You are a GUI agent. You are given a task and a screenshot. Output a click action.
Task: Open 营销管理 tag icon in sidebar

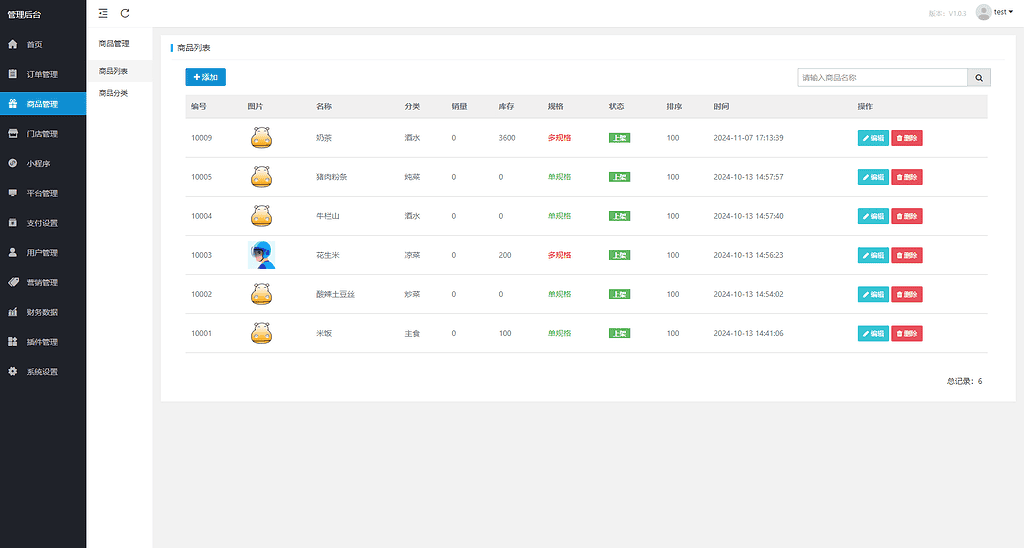[x=12, y=282]
